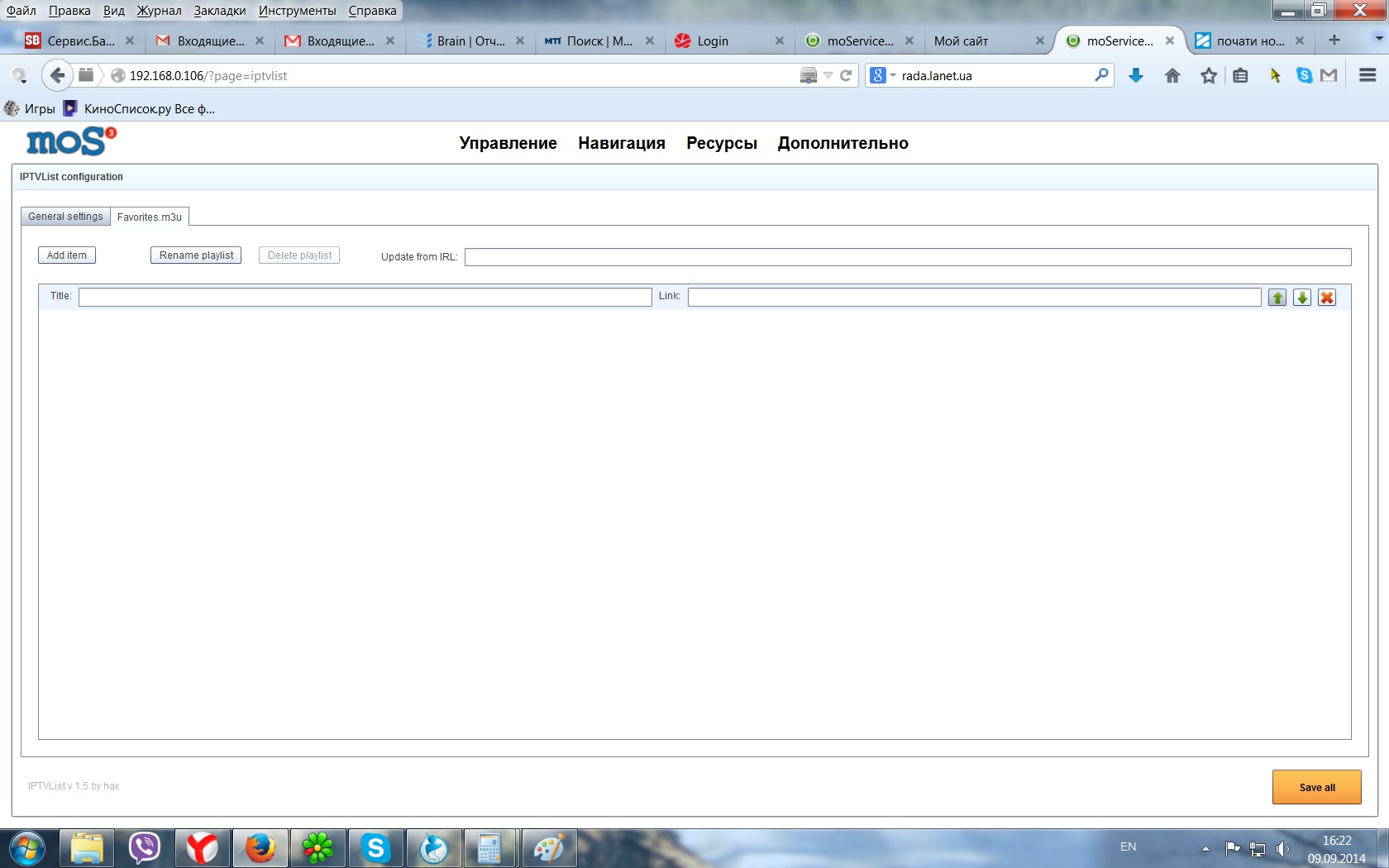Screen dimensions: 1389x868
Task: Focus the Update from IRL field
Action: tap(907, 257)
